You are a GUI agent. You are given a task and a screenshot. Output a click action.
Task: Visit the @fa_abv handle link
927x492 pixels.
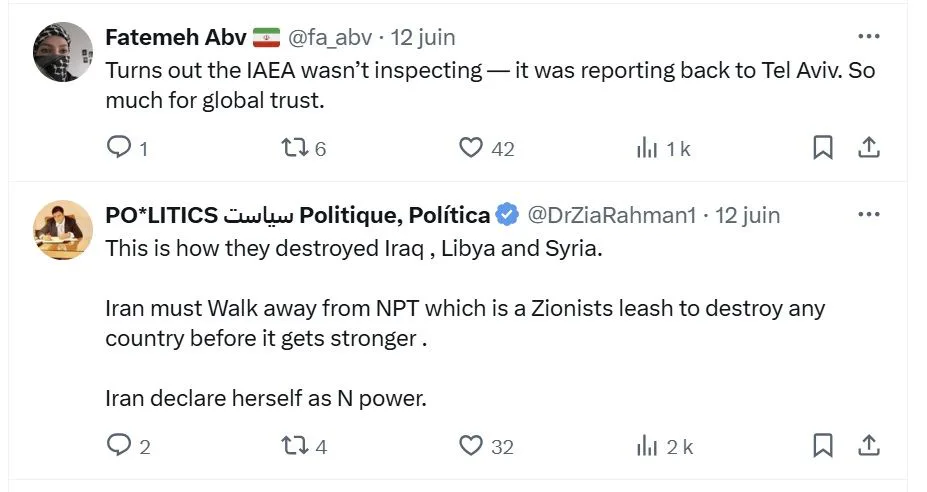tap(330, 38)
